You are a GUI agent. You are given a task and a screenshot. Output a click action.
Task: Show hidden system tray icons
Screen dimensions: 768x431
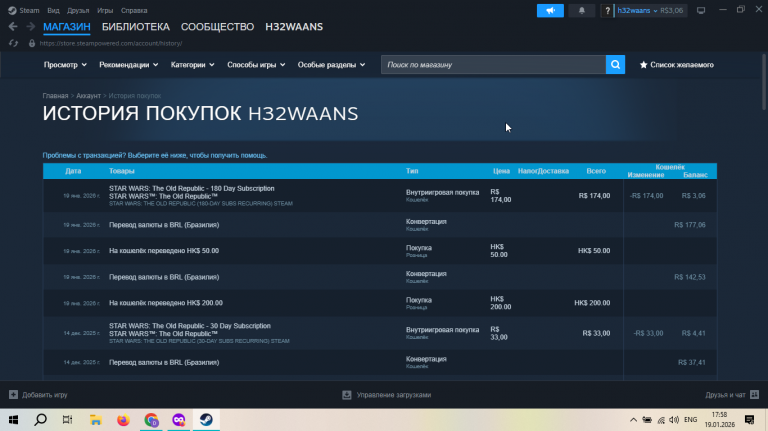(x=633, y=420)
